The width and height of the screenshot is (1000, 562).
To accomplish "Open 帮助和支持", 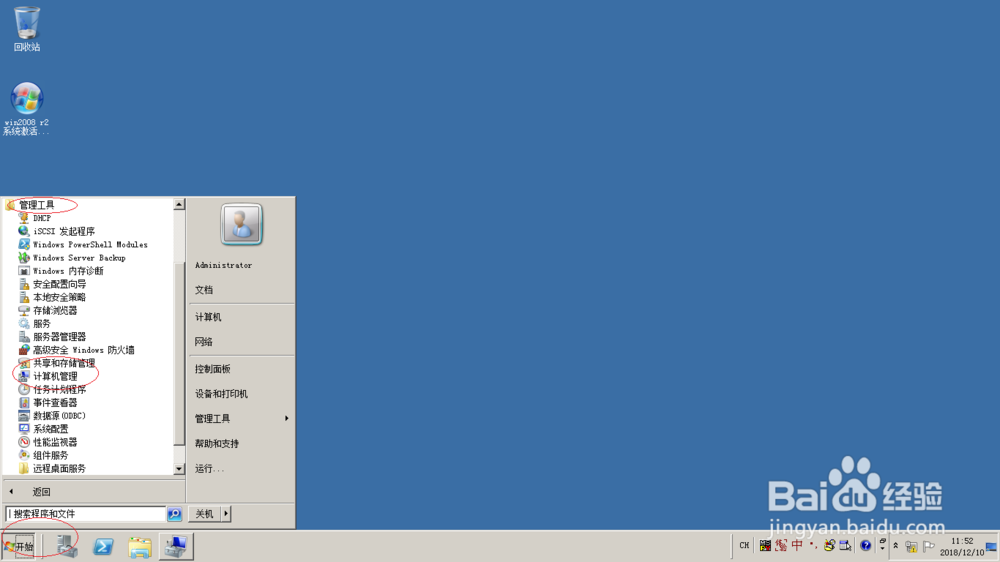I will click(x=217, y=443).
